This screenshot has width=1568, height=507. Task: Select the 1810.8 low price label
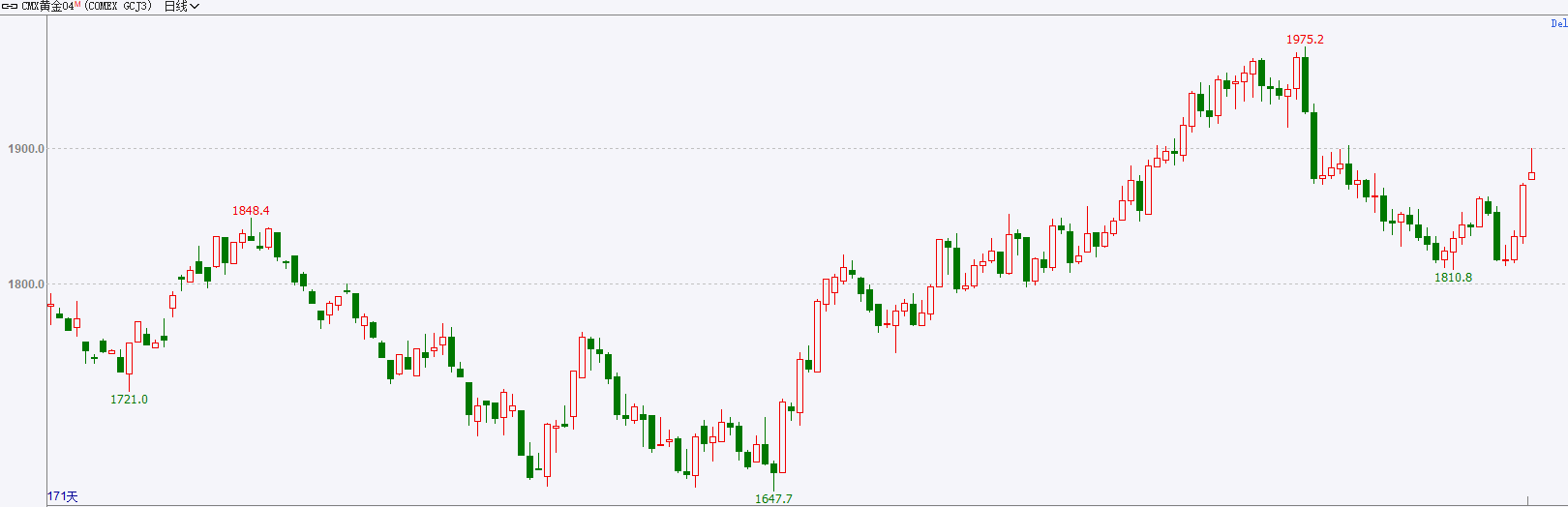(x=1453, y=278)
